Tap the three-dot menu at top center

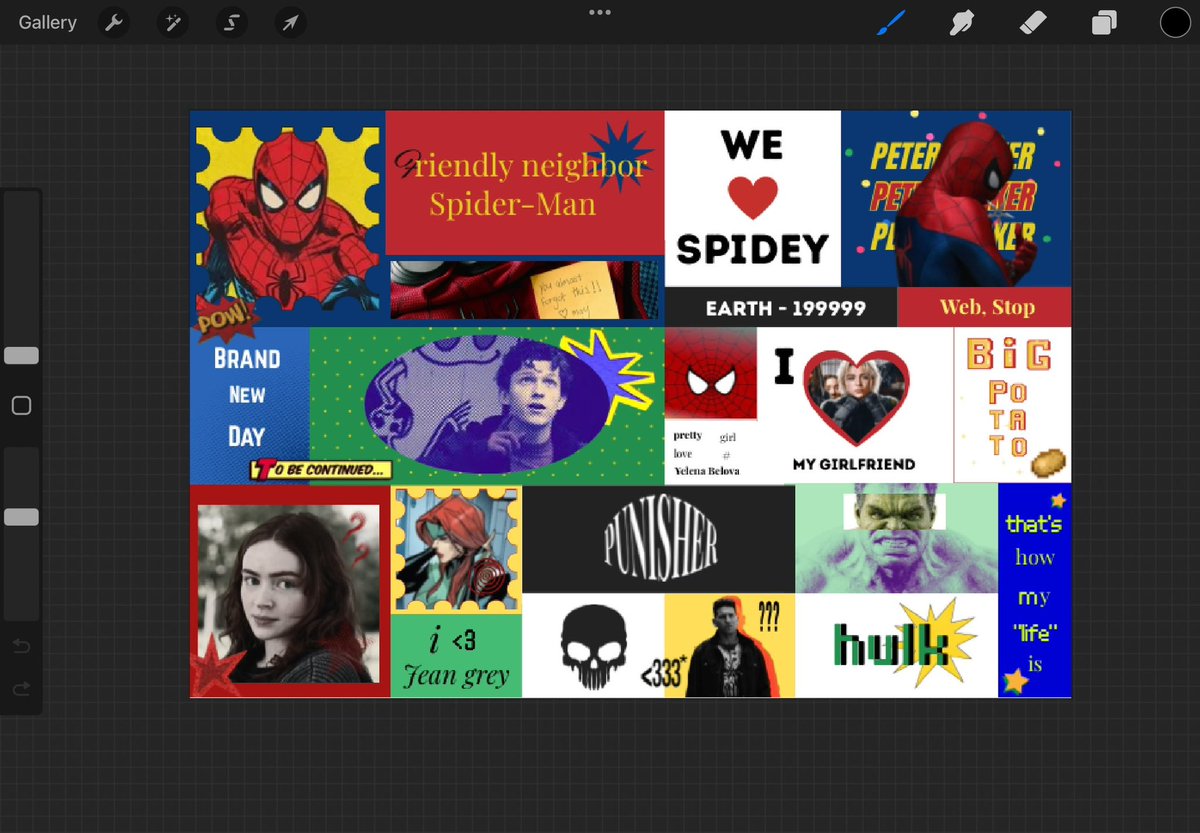[600, 12]
